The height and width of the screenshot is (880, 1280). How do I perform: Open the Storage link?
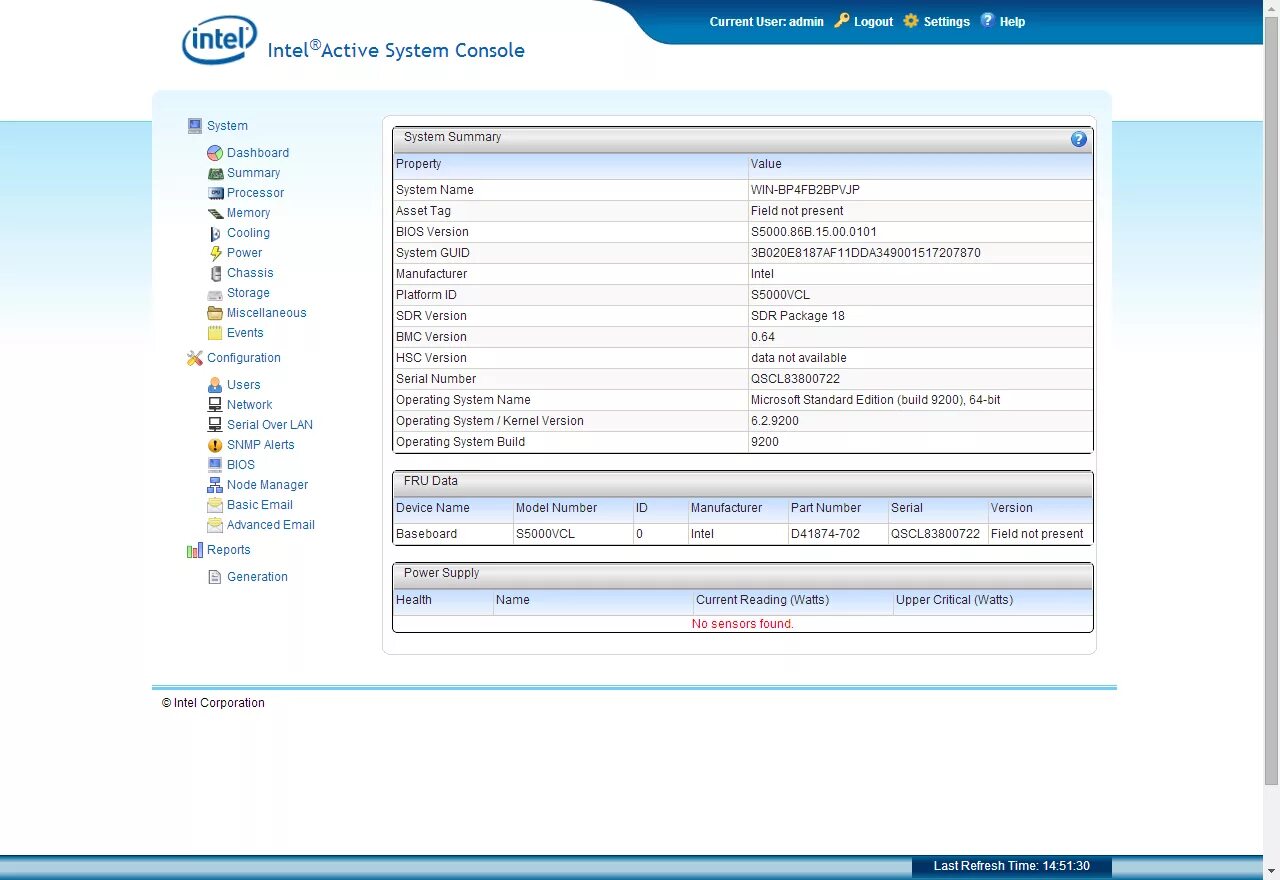(249, 293)
